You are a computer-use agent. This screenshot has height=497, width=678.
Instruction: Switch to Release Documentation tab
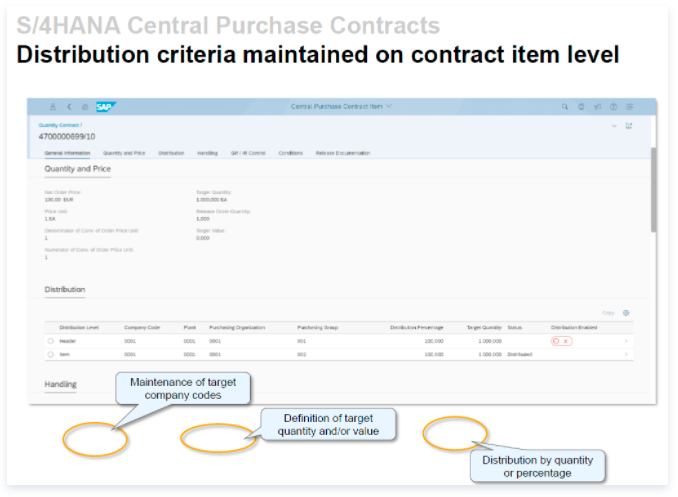(343, 153)
